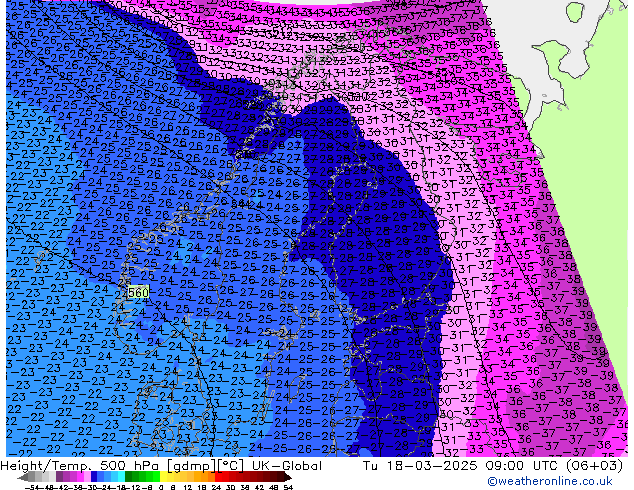634x490 pixels.
Task: Open the weatheronline.co.uk copyright link
Action: (550, 481)
